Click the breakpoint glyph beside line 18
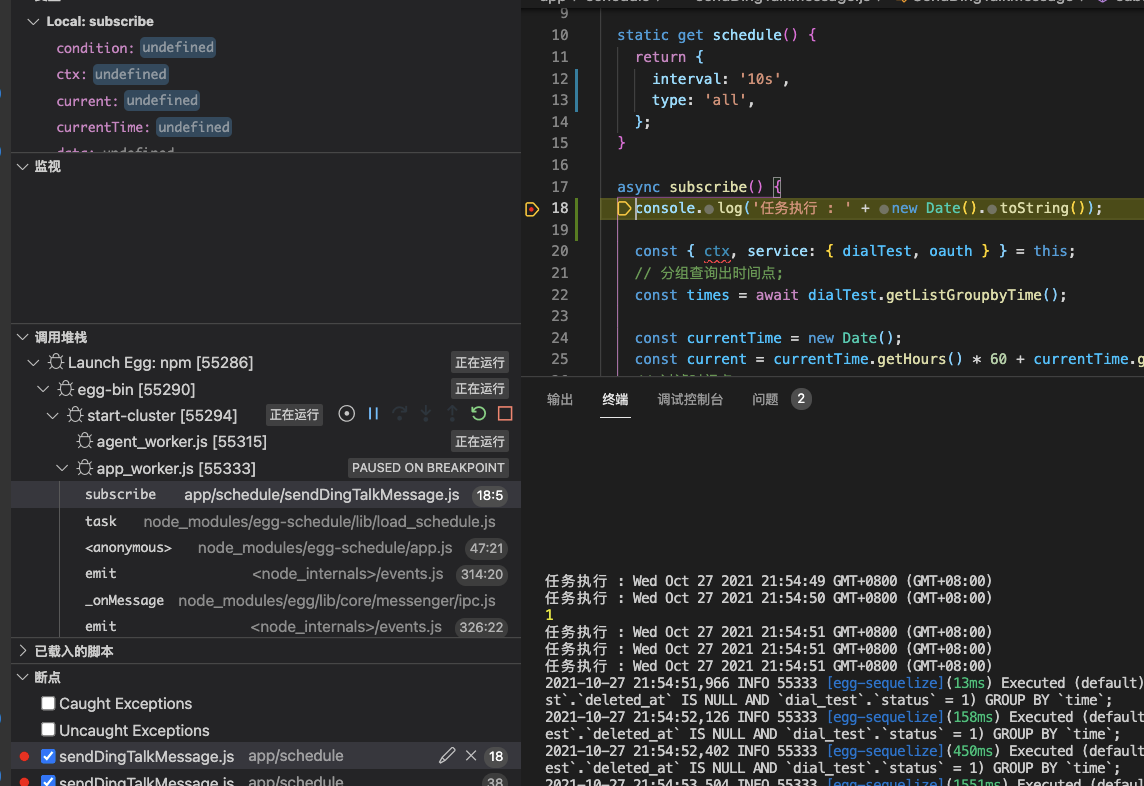Viewport: 1144px width, 786px height. (532, 209)
